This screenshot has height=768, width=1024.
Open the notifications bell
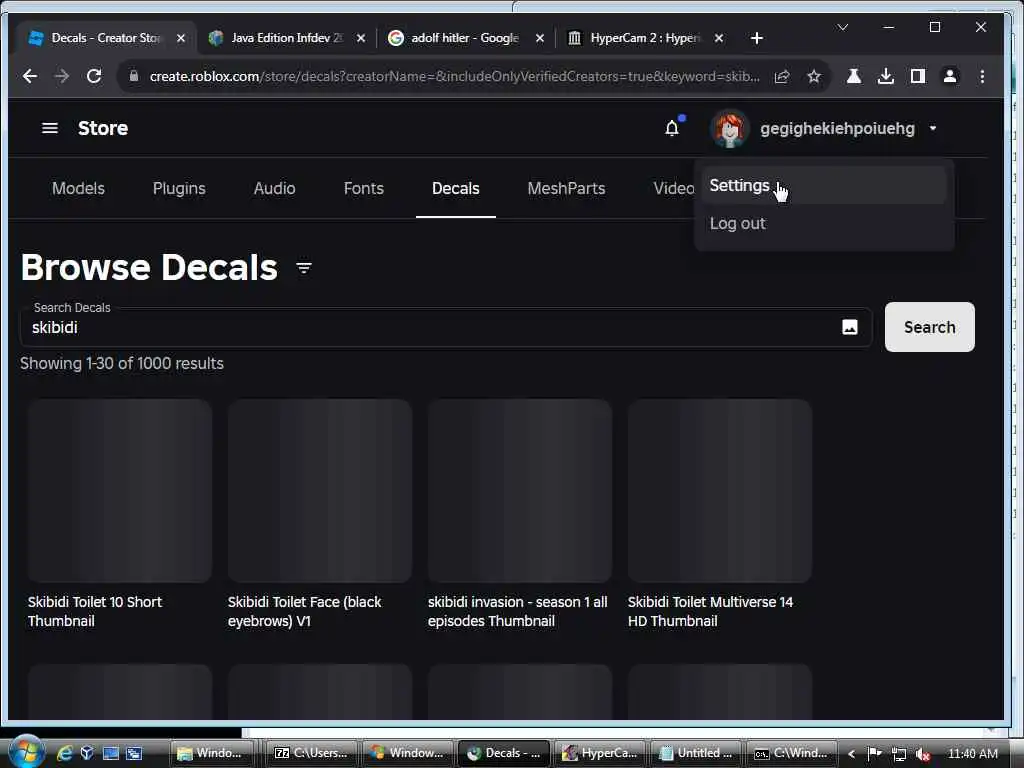pos(672,128)
